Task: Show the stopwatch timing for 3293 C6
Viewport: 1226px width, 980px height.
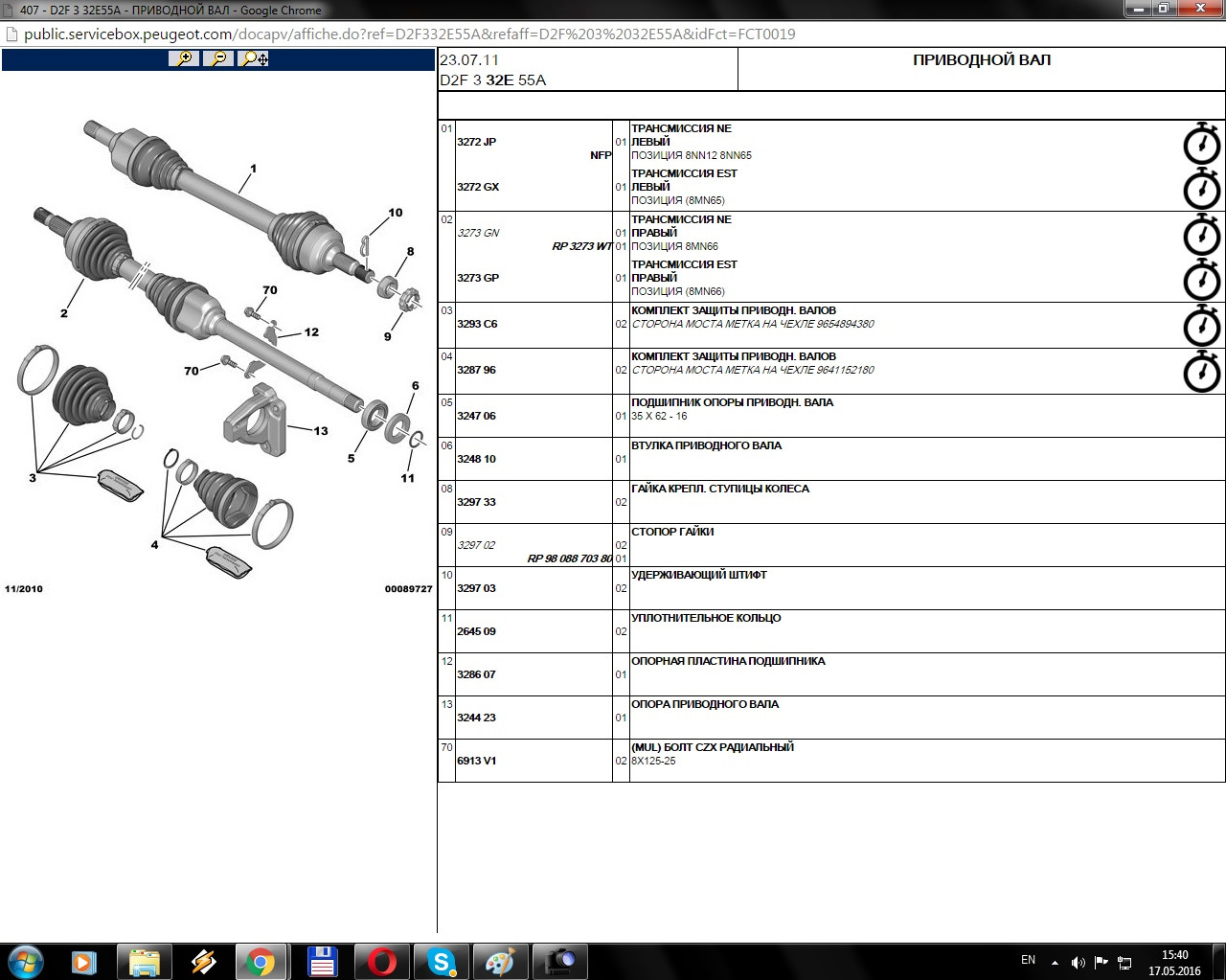Action: point(1201,326)
